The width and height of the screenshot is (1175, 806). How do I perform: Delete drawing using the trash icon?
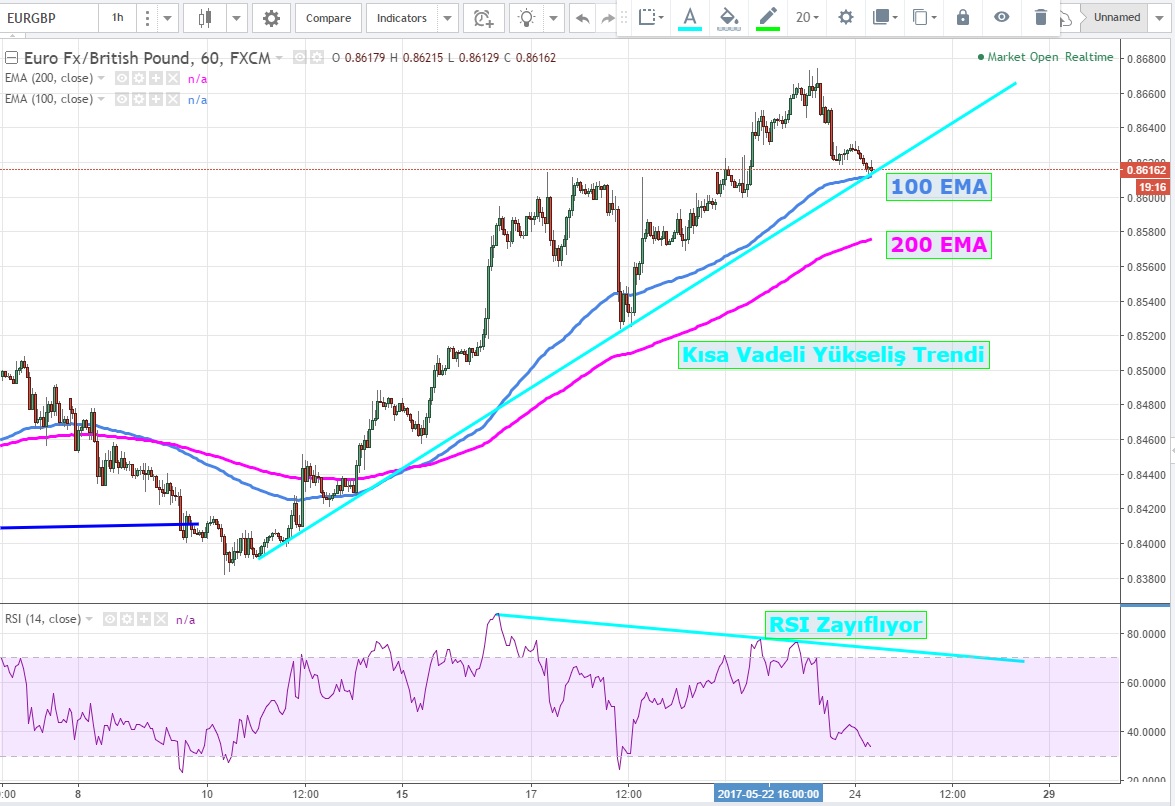(1041, 17)
